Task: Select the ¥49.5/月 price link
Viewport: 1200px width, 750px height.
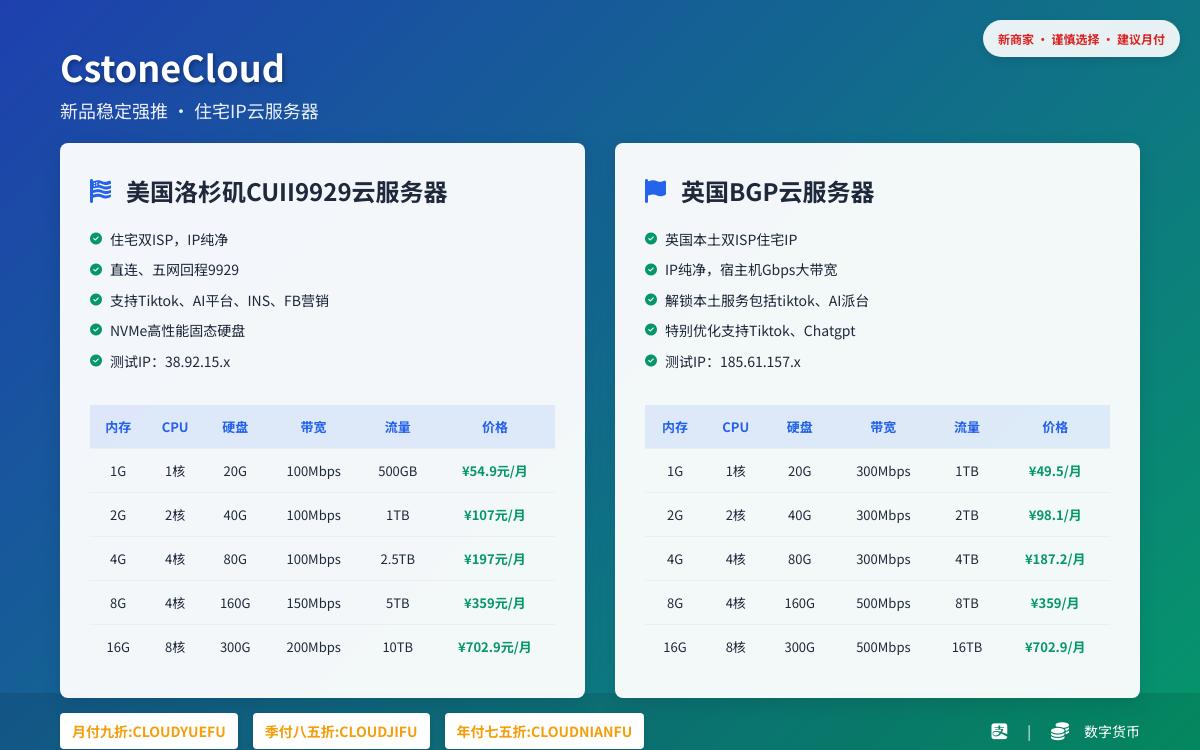Action: (1055, 471)
